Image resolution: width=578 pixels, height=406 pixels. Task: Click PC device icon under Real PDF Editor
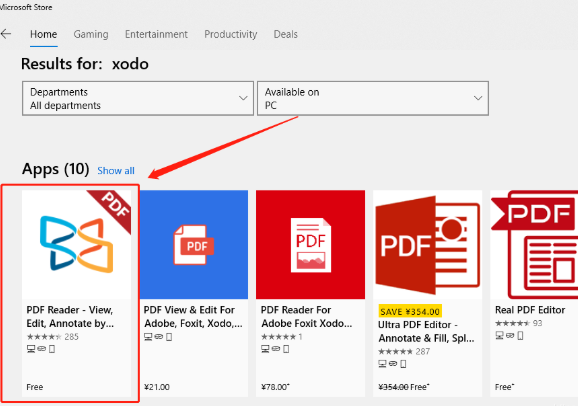[499, 336]
